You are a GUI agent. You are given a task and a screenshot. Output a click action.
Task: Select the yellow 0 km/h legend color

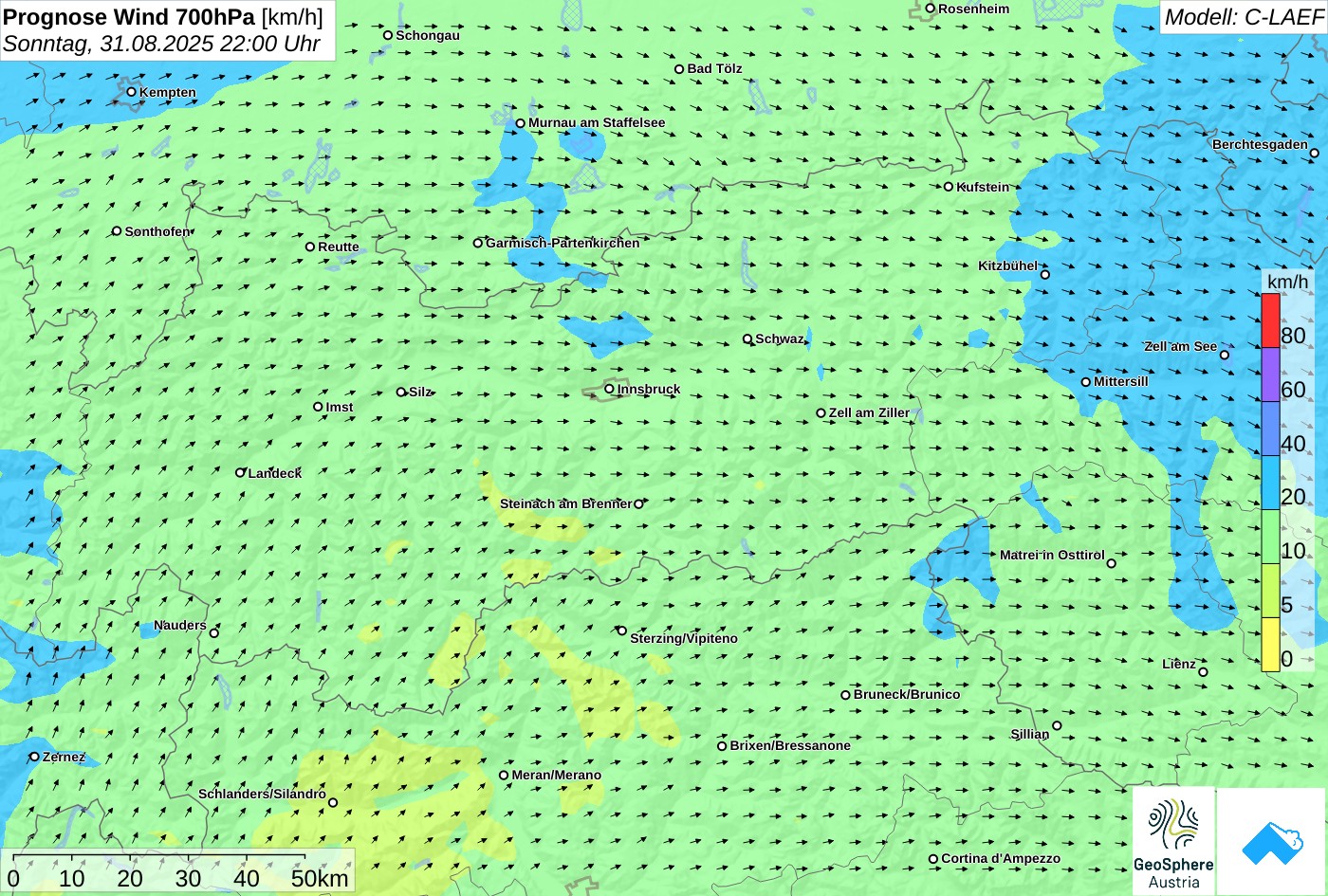pyautogui.click(x=1270, y=645)
